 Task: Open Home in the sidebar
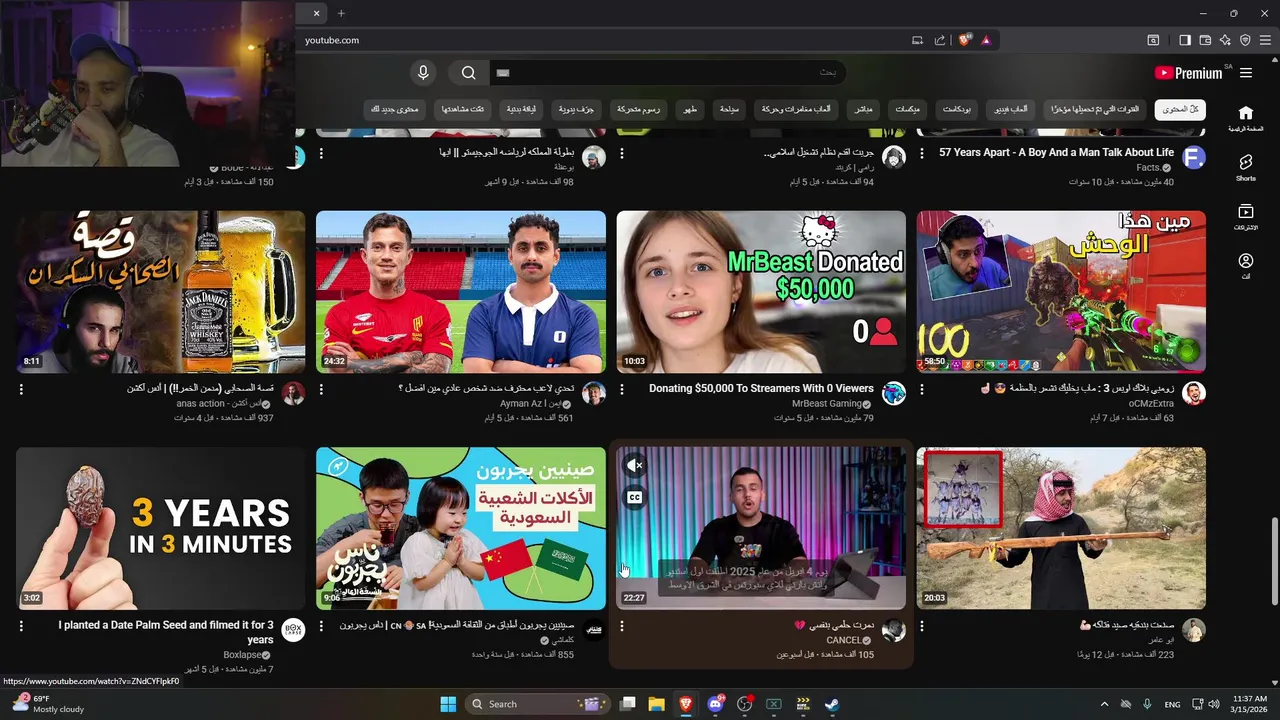click(x=1245, y=118)
